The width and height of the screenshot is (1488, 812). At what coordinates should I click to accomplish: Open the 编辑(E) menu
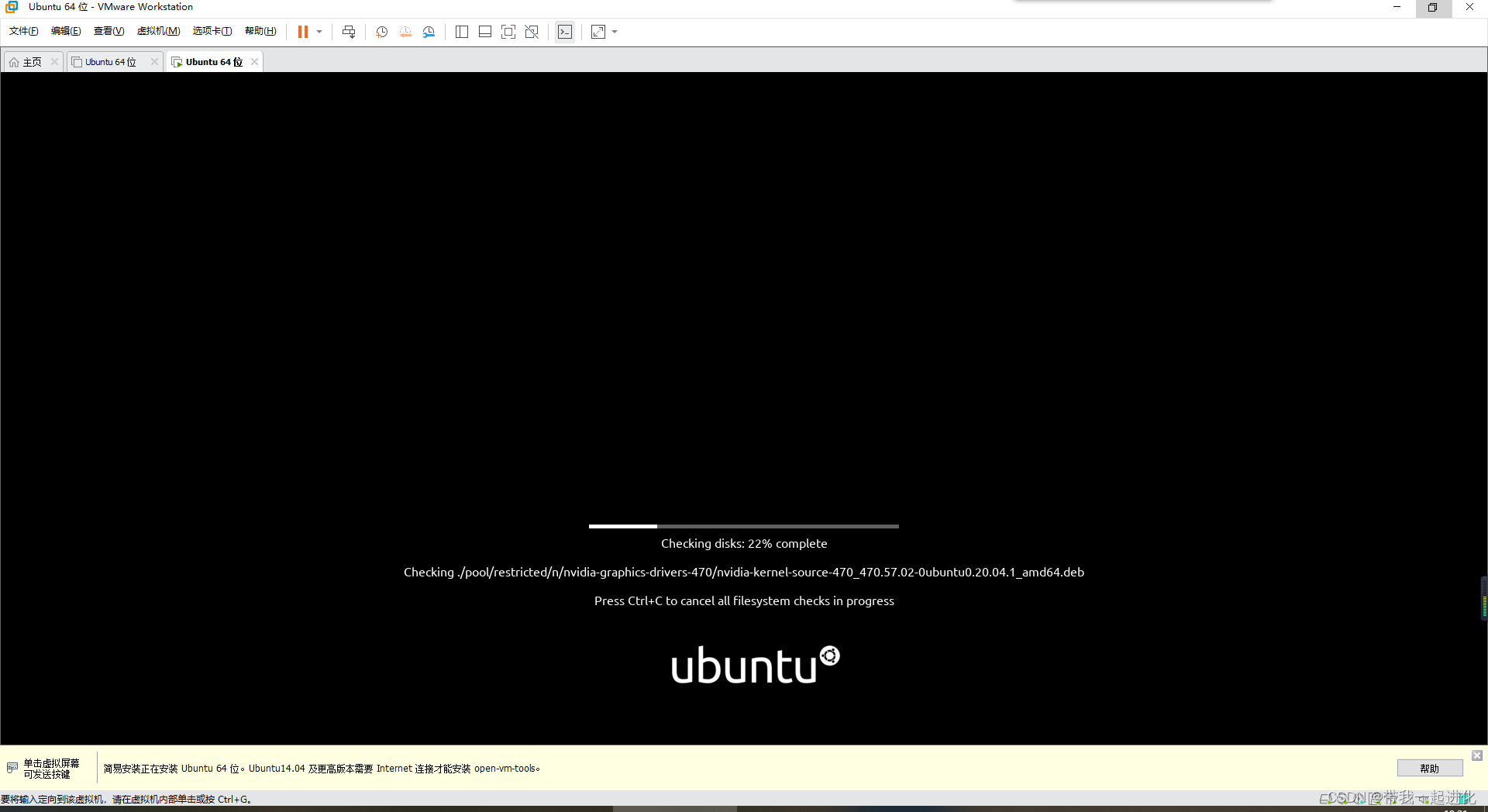click(x=66, y=31)
